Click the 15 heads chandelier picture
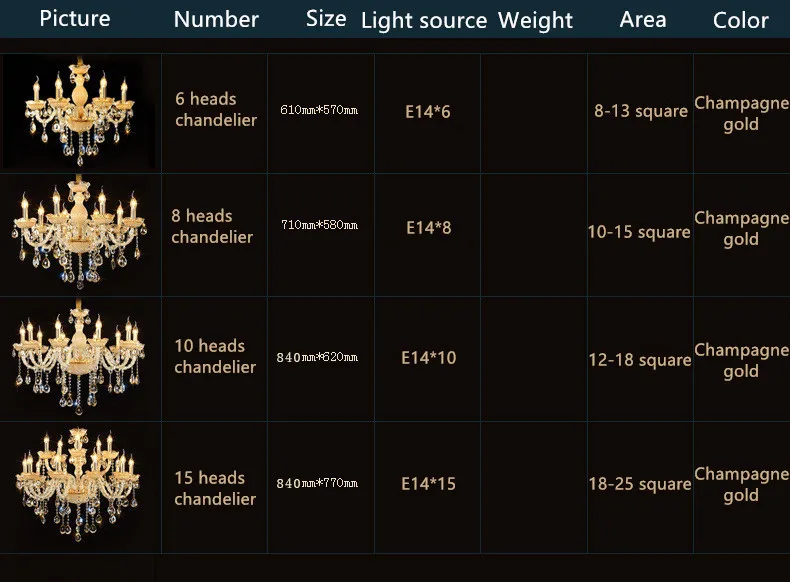Screen dimensions: 790x582 pyautogui.click(x=78, y=484)
